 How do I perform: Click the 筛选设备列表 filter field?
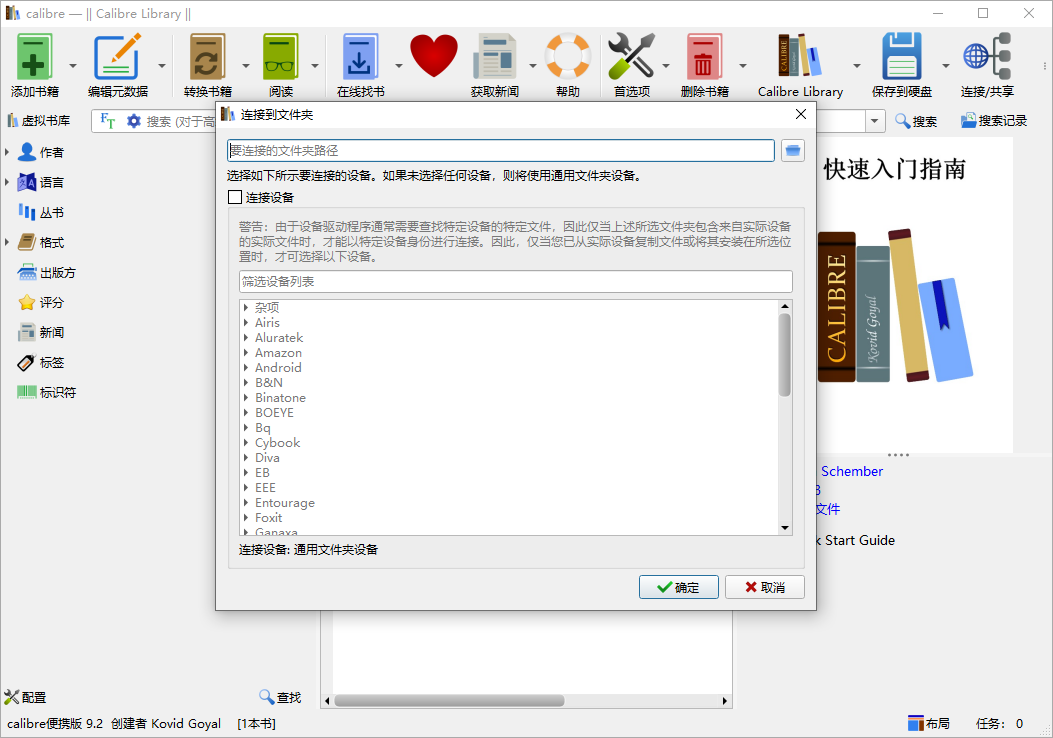click(x=515, y=282)
